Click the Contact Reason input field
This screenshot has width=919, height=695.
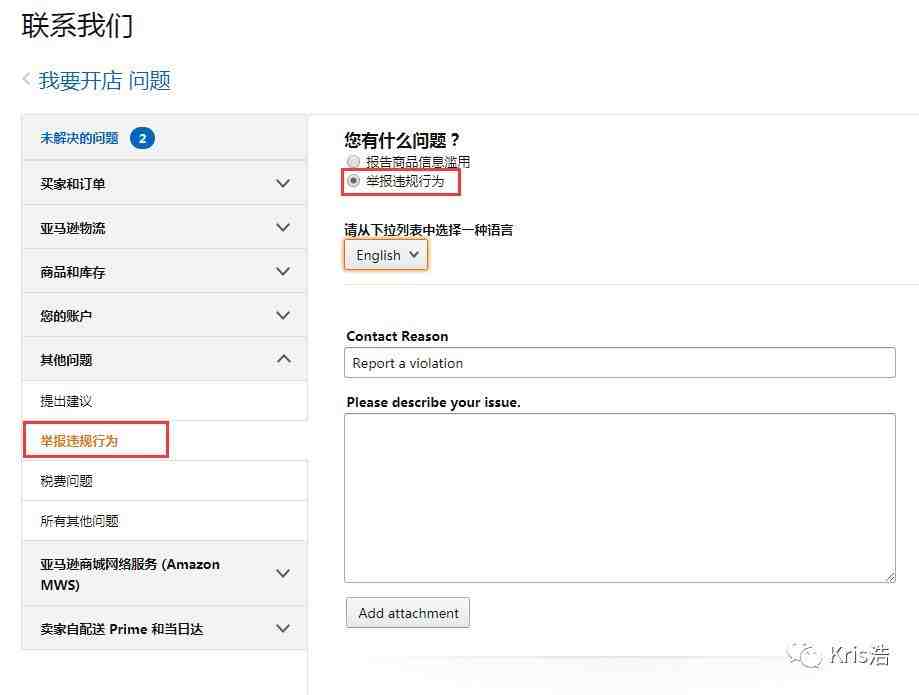tap(620, 363)
